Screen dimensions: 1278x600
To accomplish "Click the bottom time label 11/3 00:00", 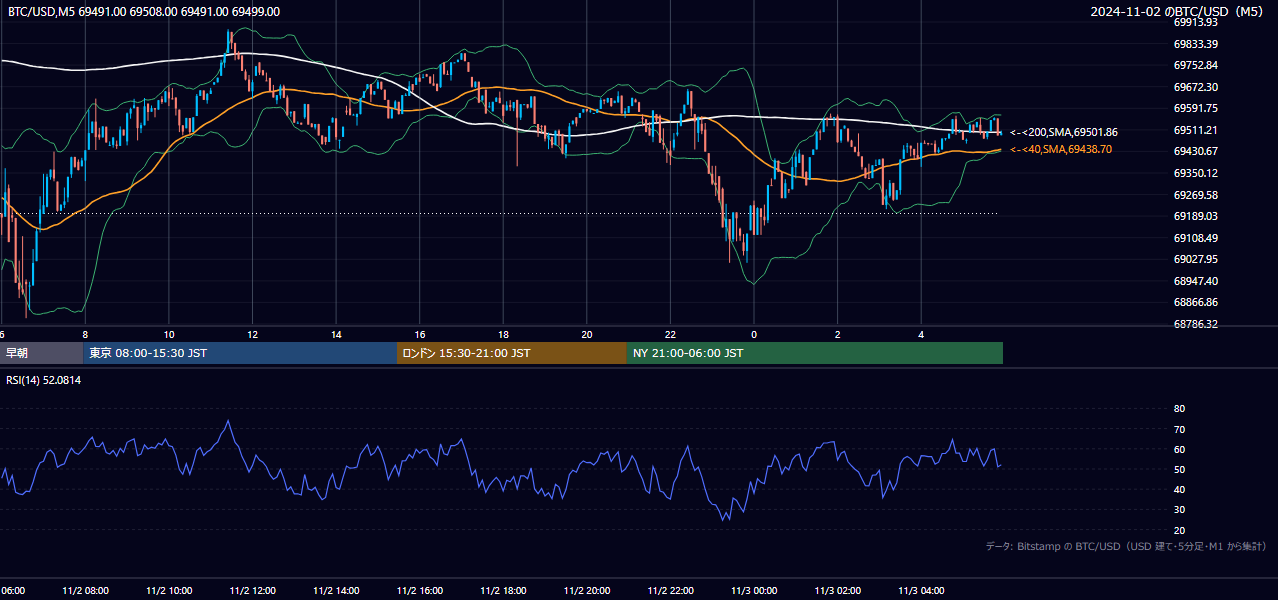I will (x=754, y=591).
